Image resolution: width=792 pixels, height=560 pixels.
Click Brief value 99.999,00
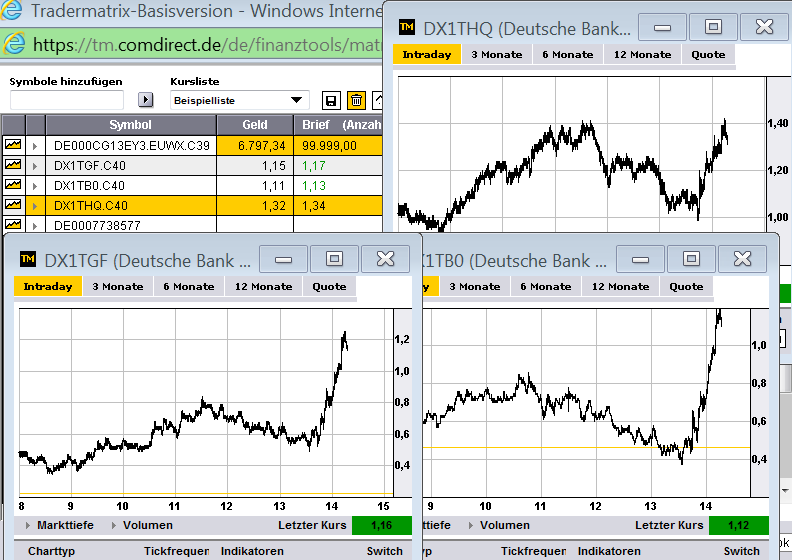[338, 146]
